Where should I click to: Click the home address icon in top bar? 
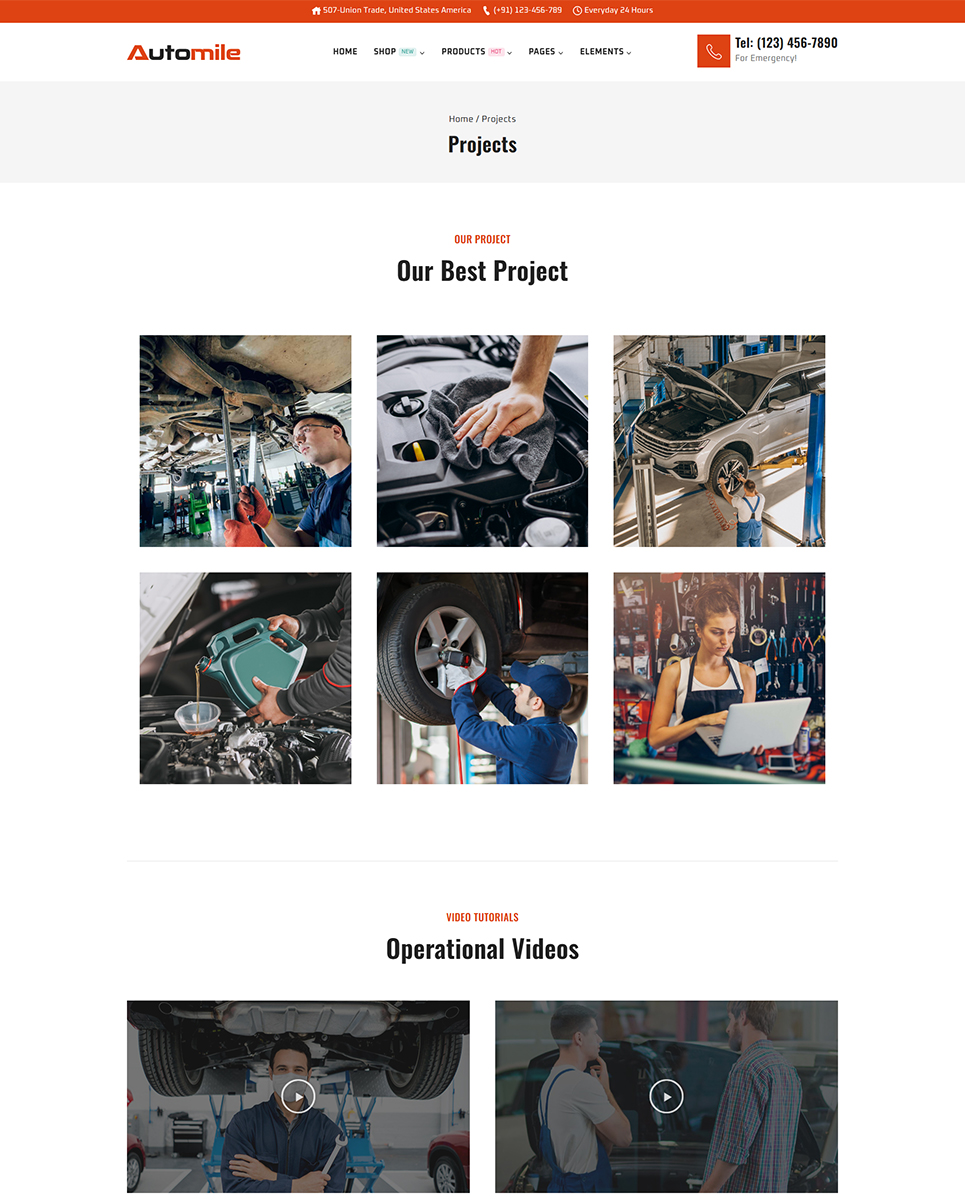pyautogui.click(x=316, y=11)
